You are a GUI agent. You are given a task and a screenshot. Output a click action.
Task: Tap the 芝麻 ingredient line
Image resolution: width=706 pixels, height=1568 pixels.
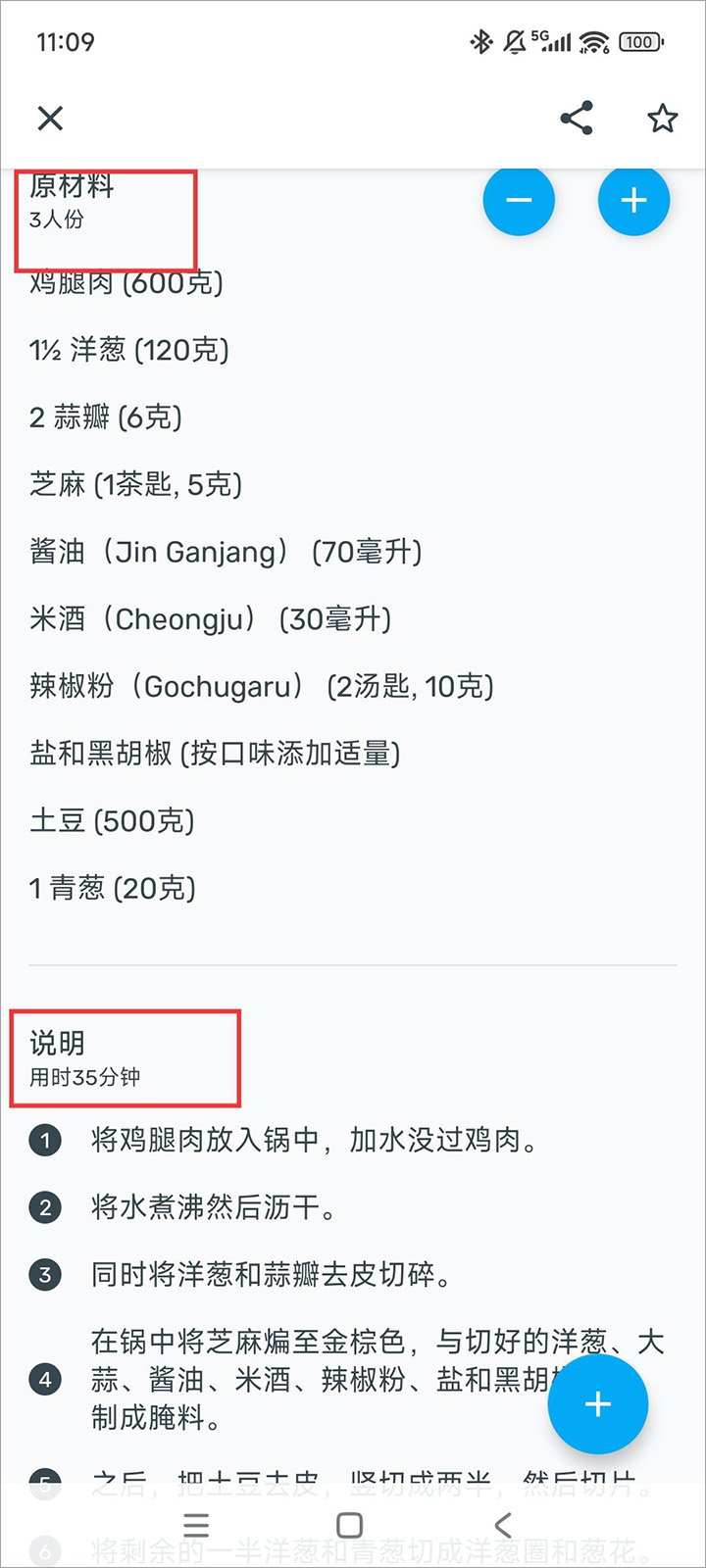tap(135, 484)
